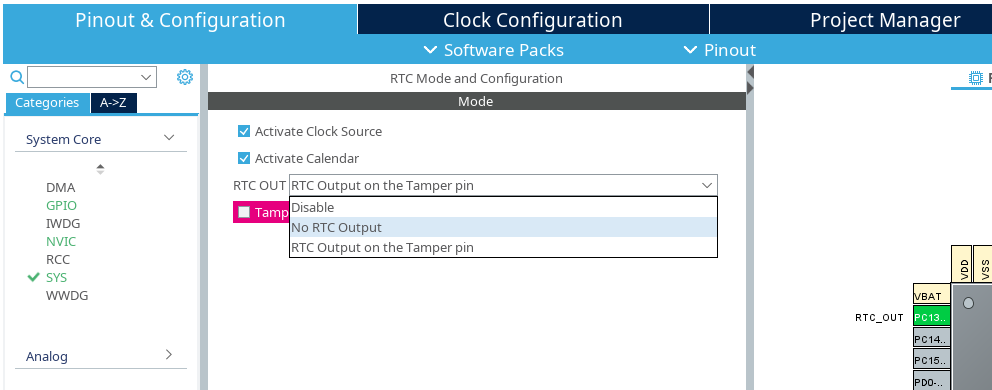Open the RTC OUT dropdown arrow
992x390 pixels.
[707, 186]
